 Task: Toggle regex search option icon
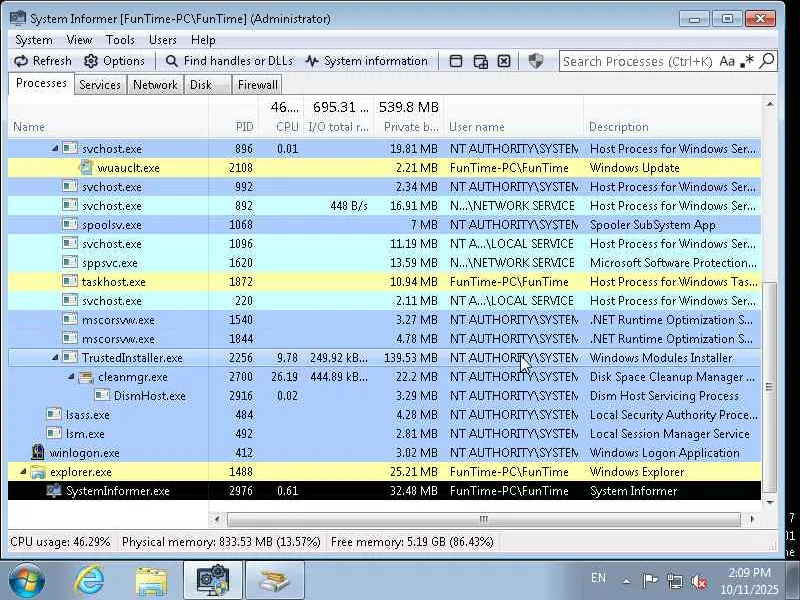[747, 61]
